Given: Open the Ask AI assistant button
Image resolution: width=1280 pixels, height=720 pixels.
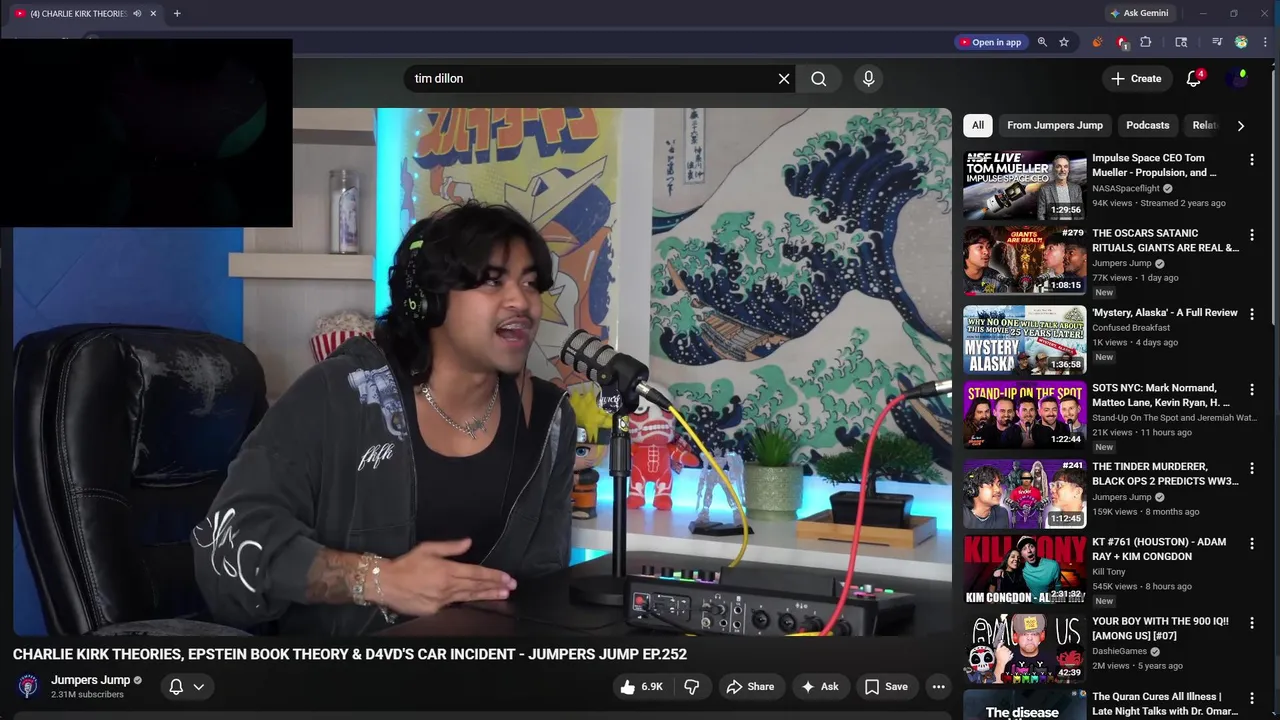Looking at the screenshot, I should click(819, 687).
